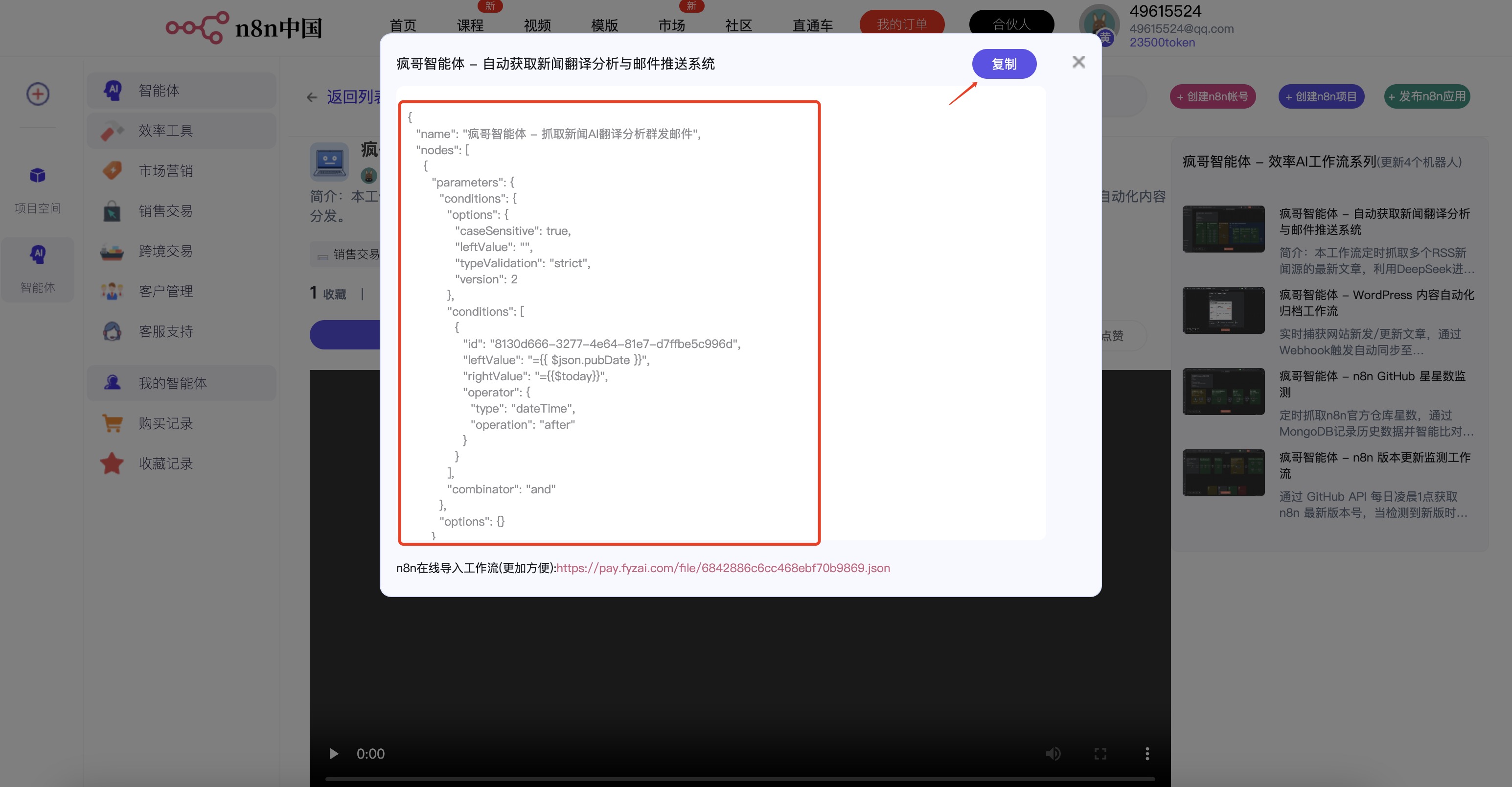This screenshot has width=1512, height=787.
Task: Open 收藏记录 star icon
Action: coord(112,463)
